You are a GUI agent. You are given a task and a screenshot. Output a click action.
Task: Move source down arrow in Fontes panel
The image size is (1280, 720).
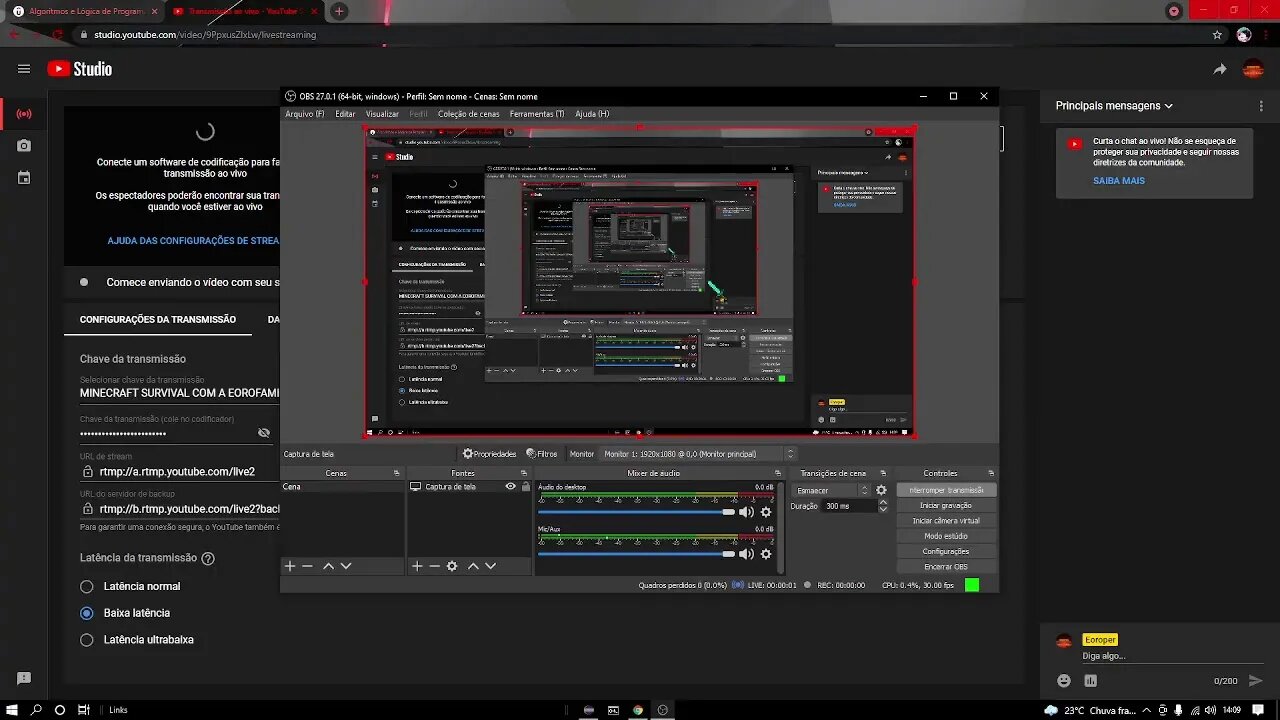pyautogui.click(x=491, y=566)
